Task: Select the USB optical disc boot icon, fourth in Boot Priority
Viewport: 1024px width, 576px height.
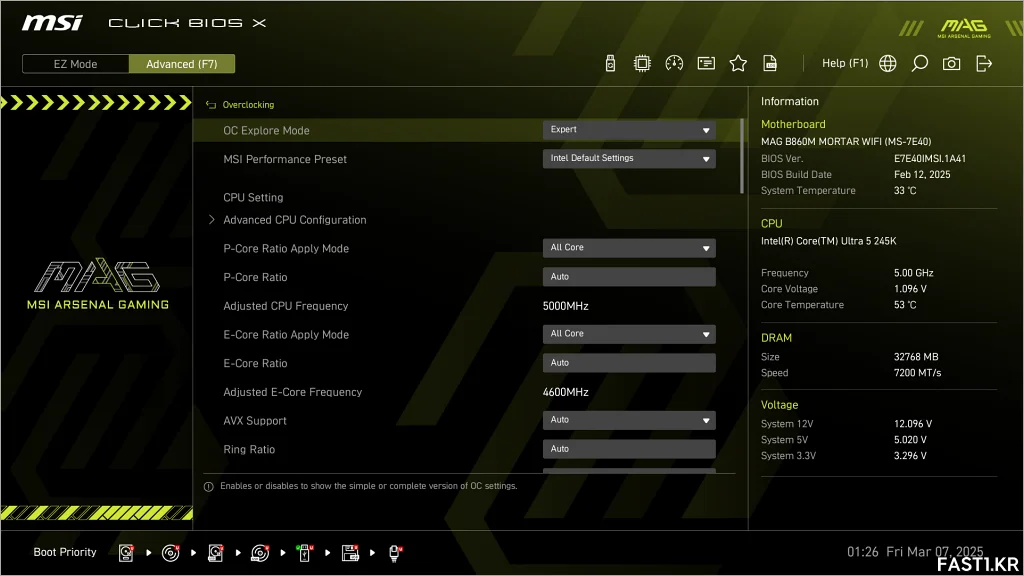Action: (260, 552)
